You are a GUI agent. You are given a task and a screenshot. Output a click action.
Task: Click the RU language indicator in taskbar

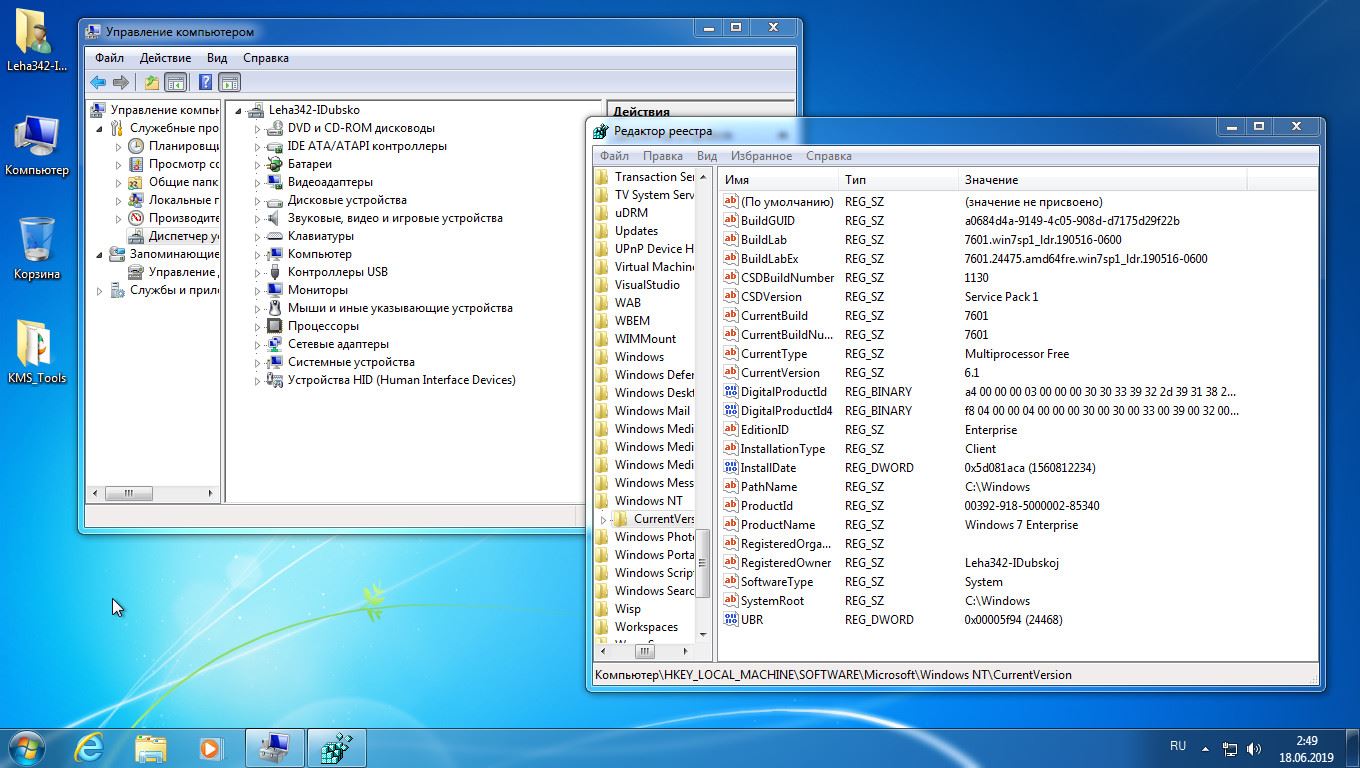1178,746
